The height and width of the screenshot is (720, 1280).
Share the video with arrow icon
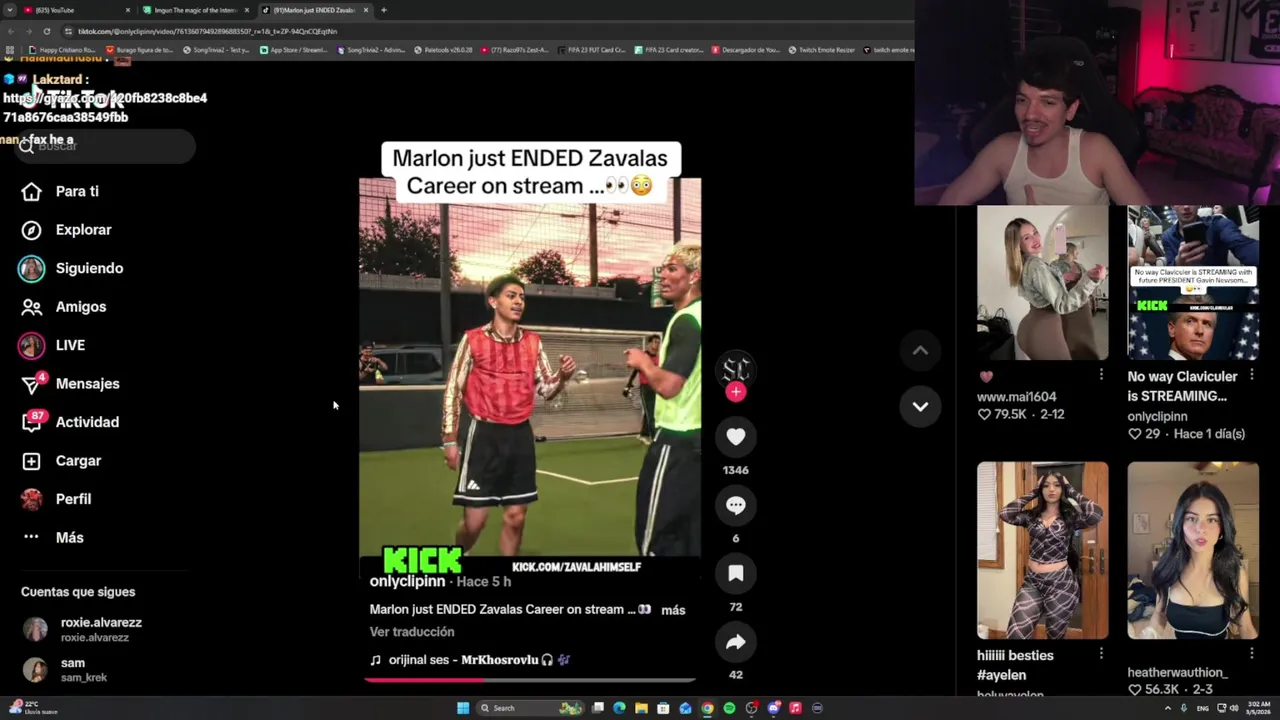(x=735, y=642)
